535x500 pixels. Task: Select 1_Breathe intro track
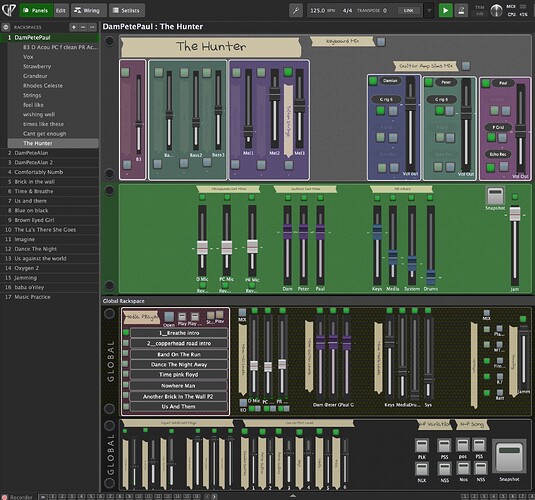click(x=179, y=333)
